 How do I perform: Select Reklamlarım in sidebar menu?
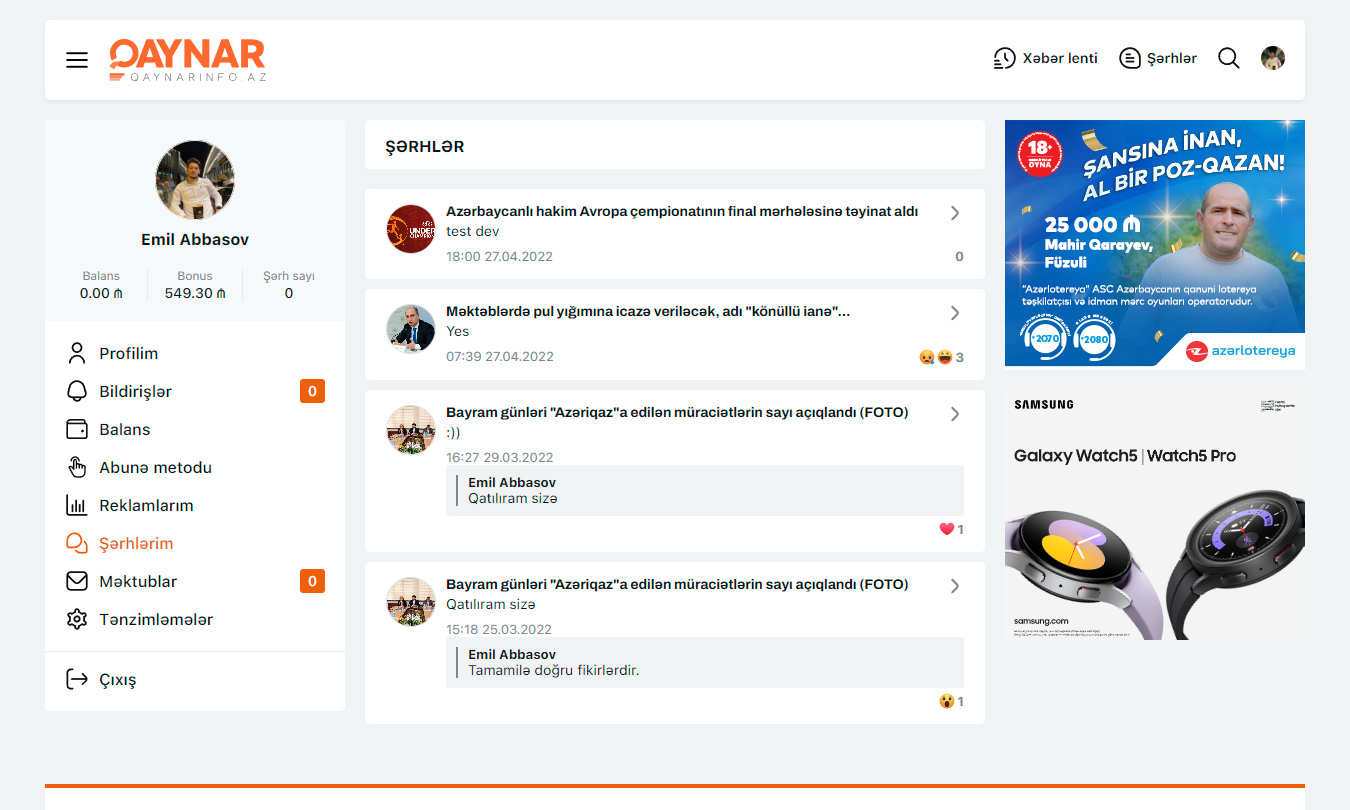tap(146, 505)
